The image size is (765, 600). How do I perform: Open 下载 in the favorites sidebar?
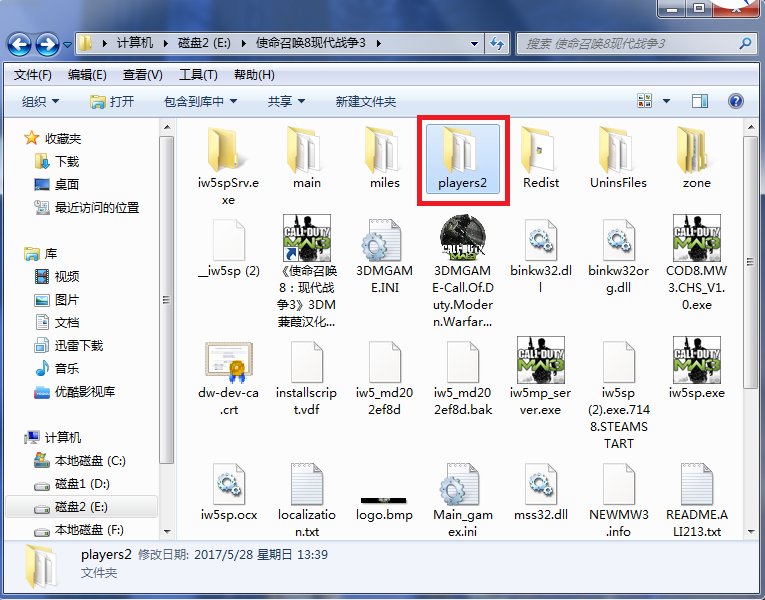point(57,161)
